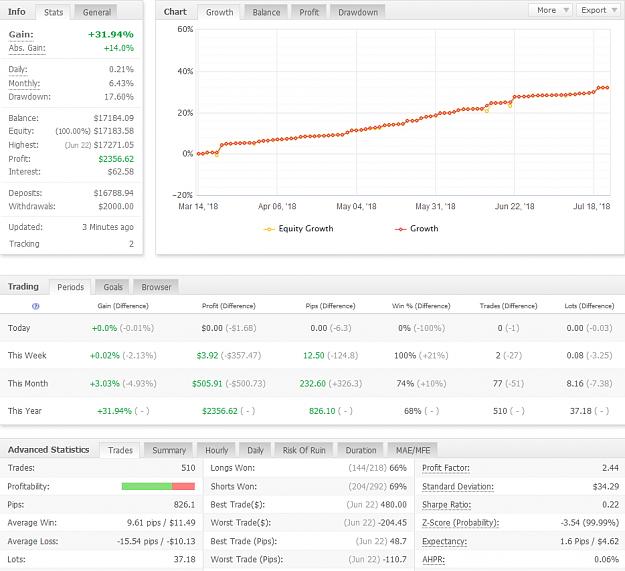Image resolution: width=625 pixels, height=571 pixels.
Task: Click the help question-mark icon in Periods table
Action: tap(35, 306)
